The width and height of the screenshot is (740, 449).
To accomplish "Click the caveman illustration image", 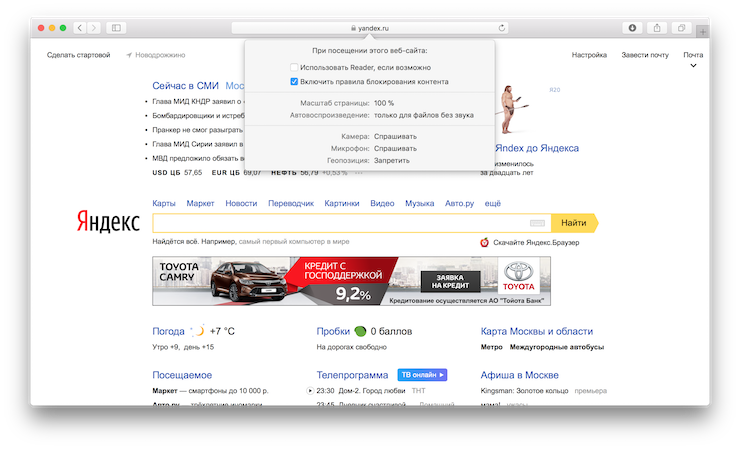I will [512, 110].
